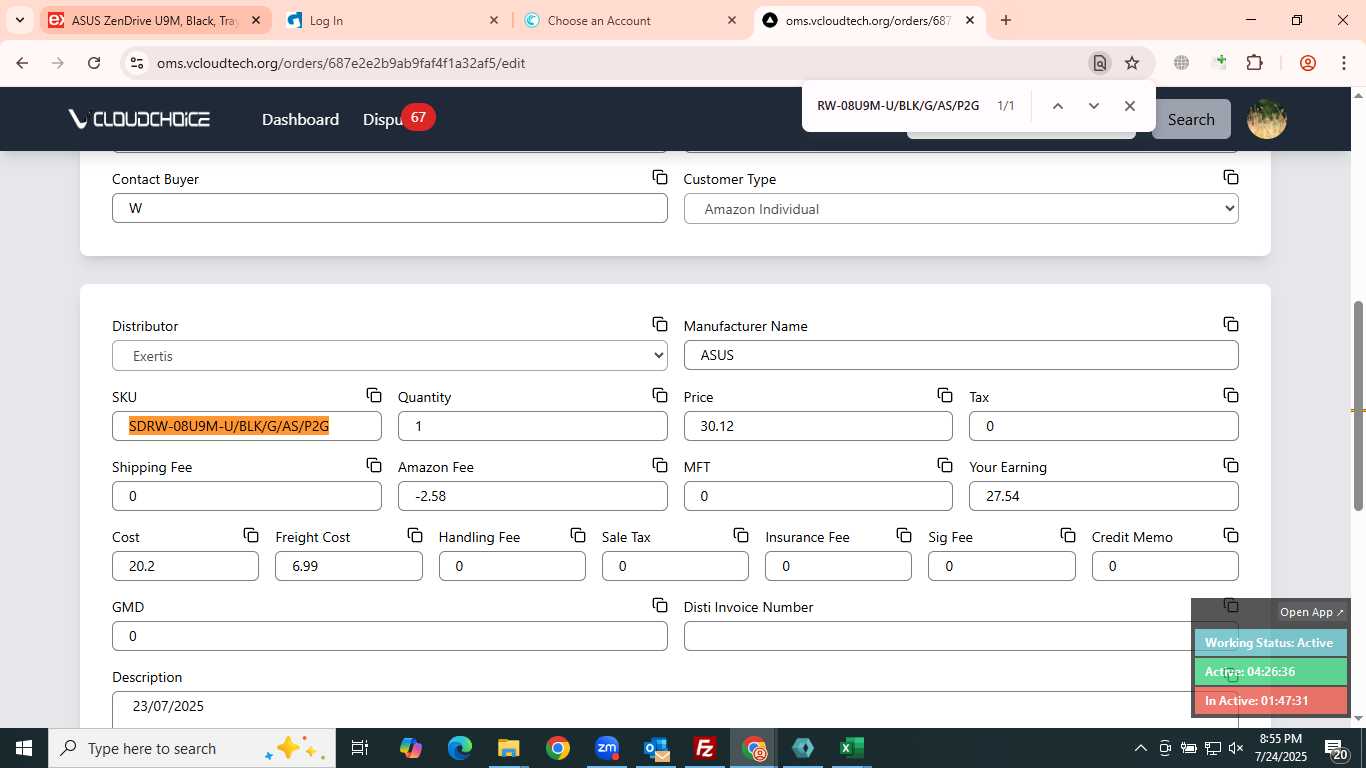Image resolution: width=1366 pixels, height=768 pixels.
Task: Open the user avatar profile menu
Action: 1266,119
